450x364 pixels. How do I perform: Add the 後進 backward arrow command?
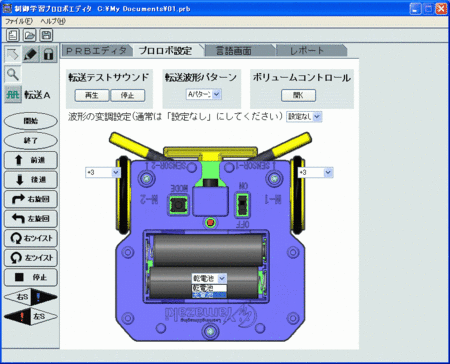pyautogui.click(x=31, y=180)
